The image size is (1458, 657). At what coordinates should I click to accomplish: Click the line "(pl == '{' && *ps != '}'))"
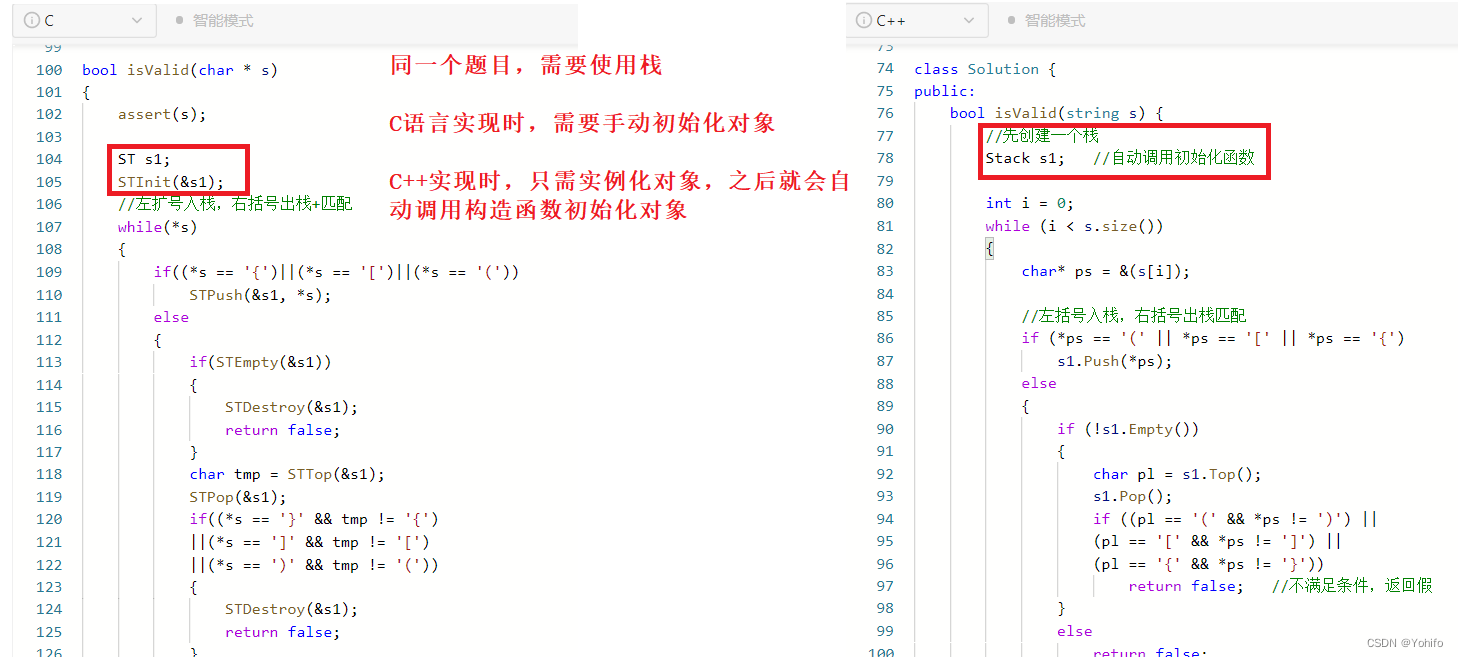1208,564
